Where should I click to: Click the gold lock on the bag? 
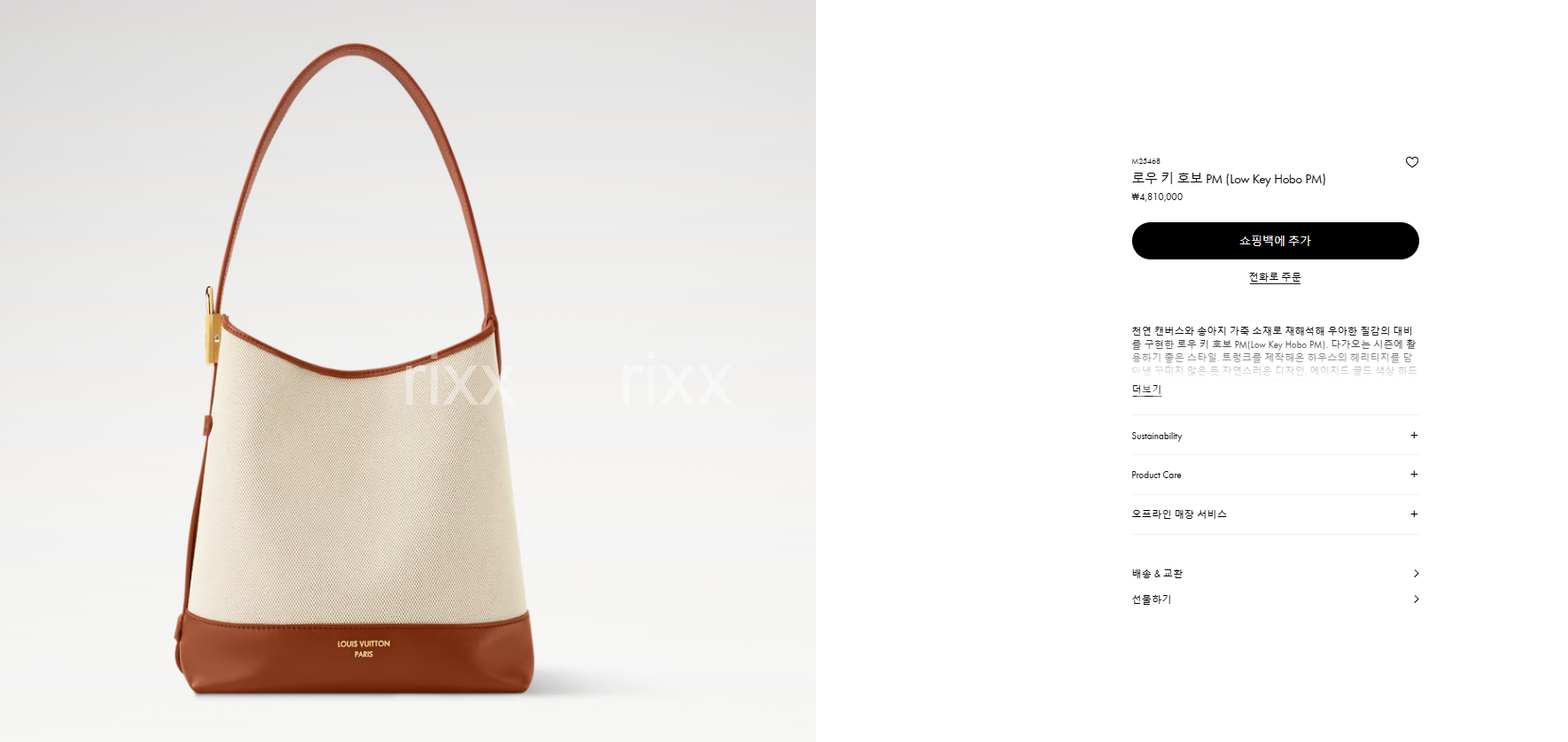(212, 326)
